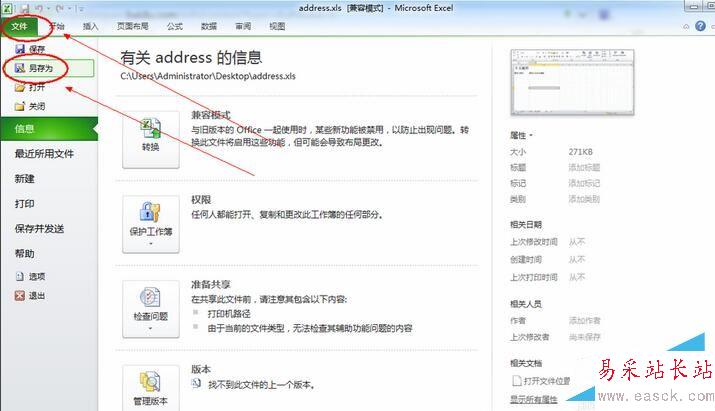
Task: Click the 关闭 close file icon
Action: [x=20, y=106]
